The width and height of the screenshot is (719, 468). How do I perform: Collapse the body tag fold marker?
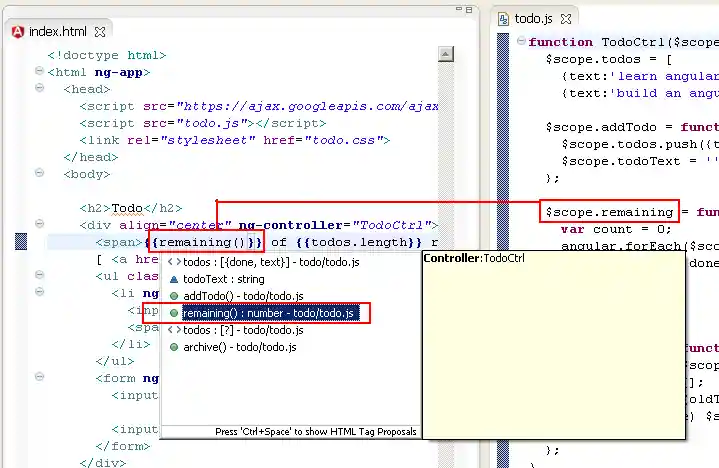38,174
